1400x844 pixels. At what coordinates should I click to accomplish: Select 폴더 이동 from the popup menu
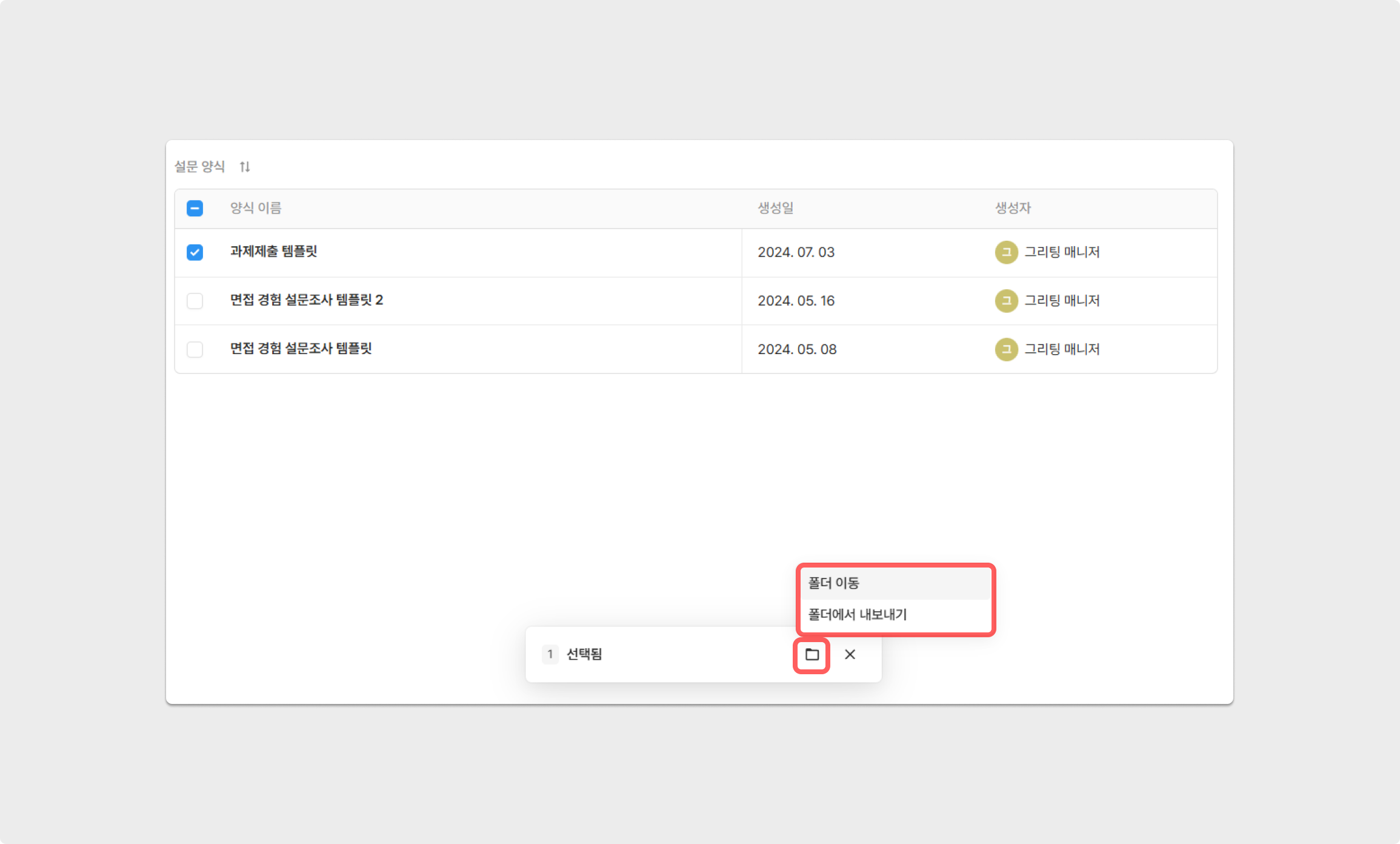(834, 583)
